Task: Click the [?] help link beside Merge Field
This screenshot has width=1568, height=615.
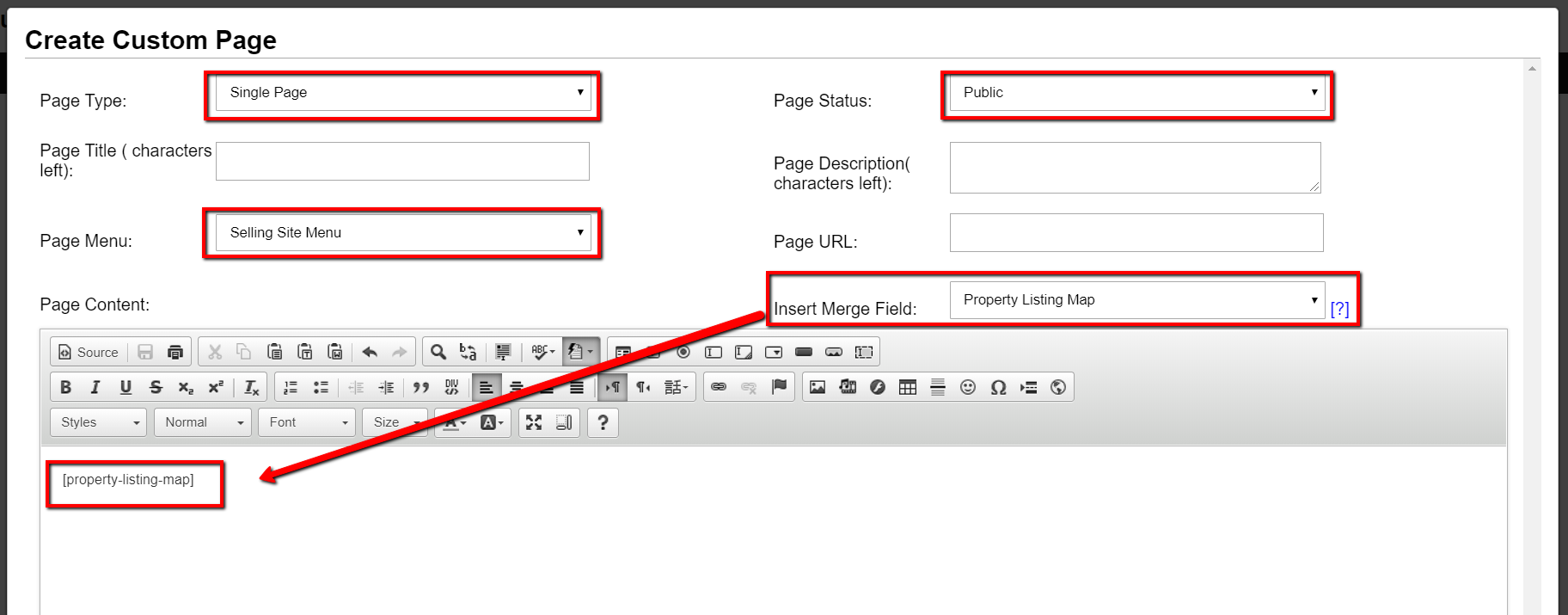Action: point(1339,309)
